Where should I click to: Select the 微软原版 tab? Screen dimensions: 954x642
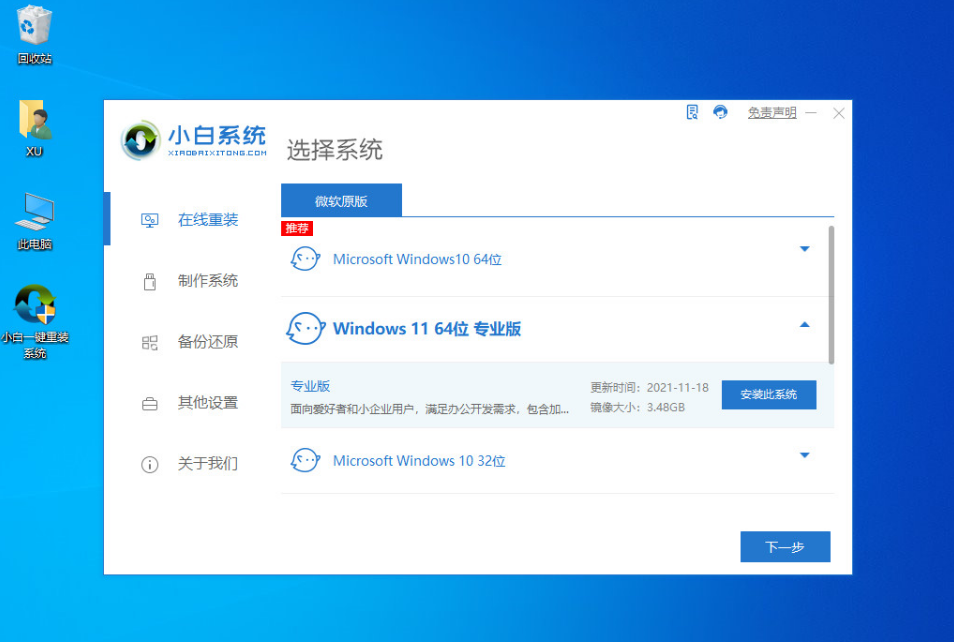click(x=341, y=201)
